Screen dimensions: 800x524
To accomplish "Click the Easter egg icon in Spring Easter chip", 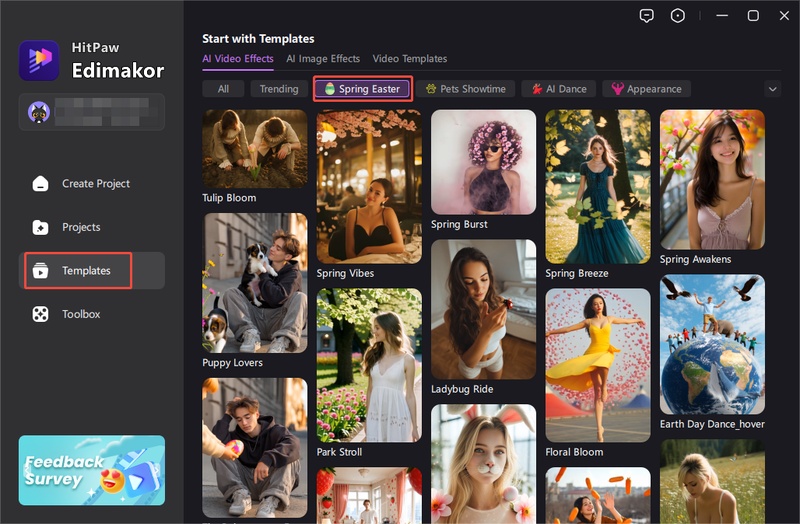I will coord(330,89).
